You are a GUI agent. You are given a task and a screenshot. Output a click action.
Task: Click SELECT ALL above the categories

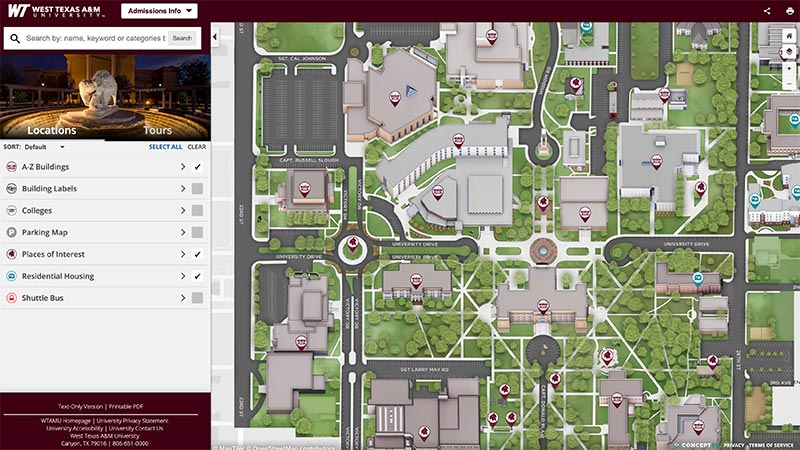[x=165, y=147]
